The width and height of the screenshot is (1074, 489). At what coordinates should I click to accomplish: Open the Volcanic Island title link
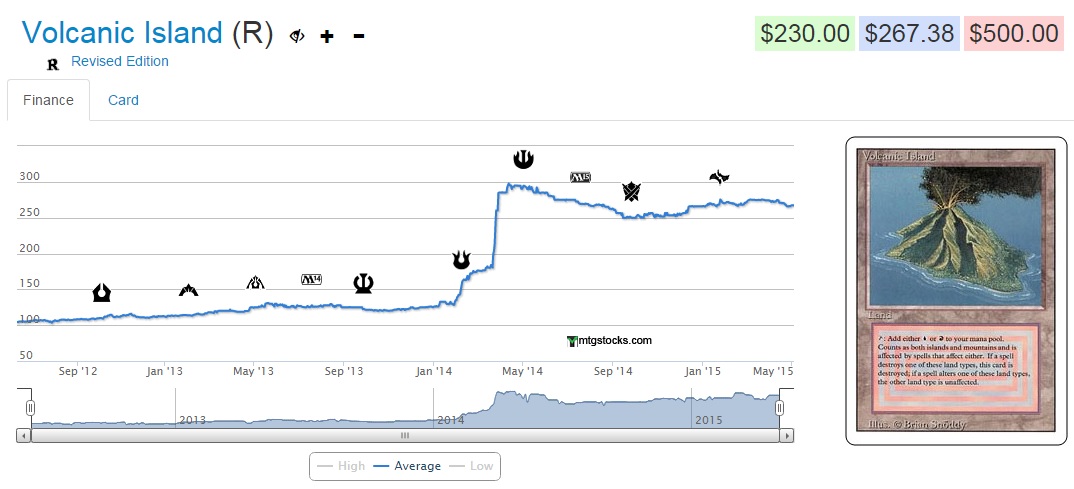(122, 33)
